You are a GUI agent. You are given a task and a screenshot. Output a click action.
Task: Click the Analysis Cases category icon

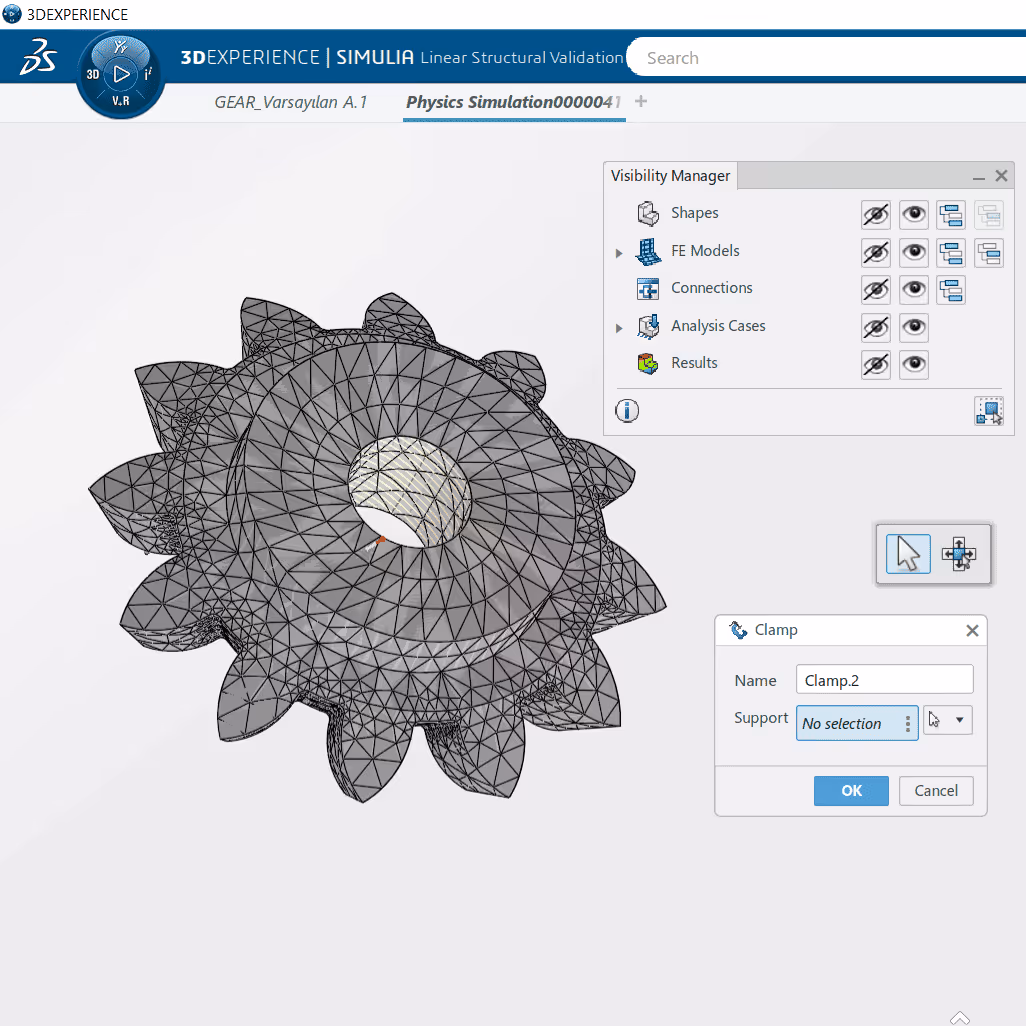click(648, 326)
